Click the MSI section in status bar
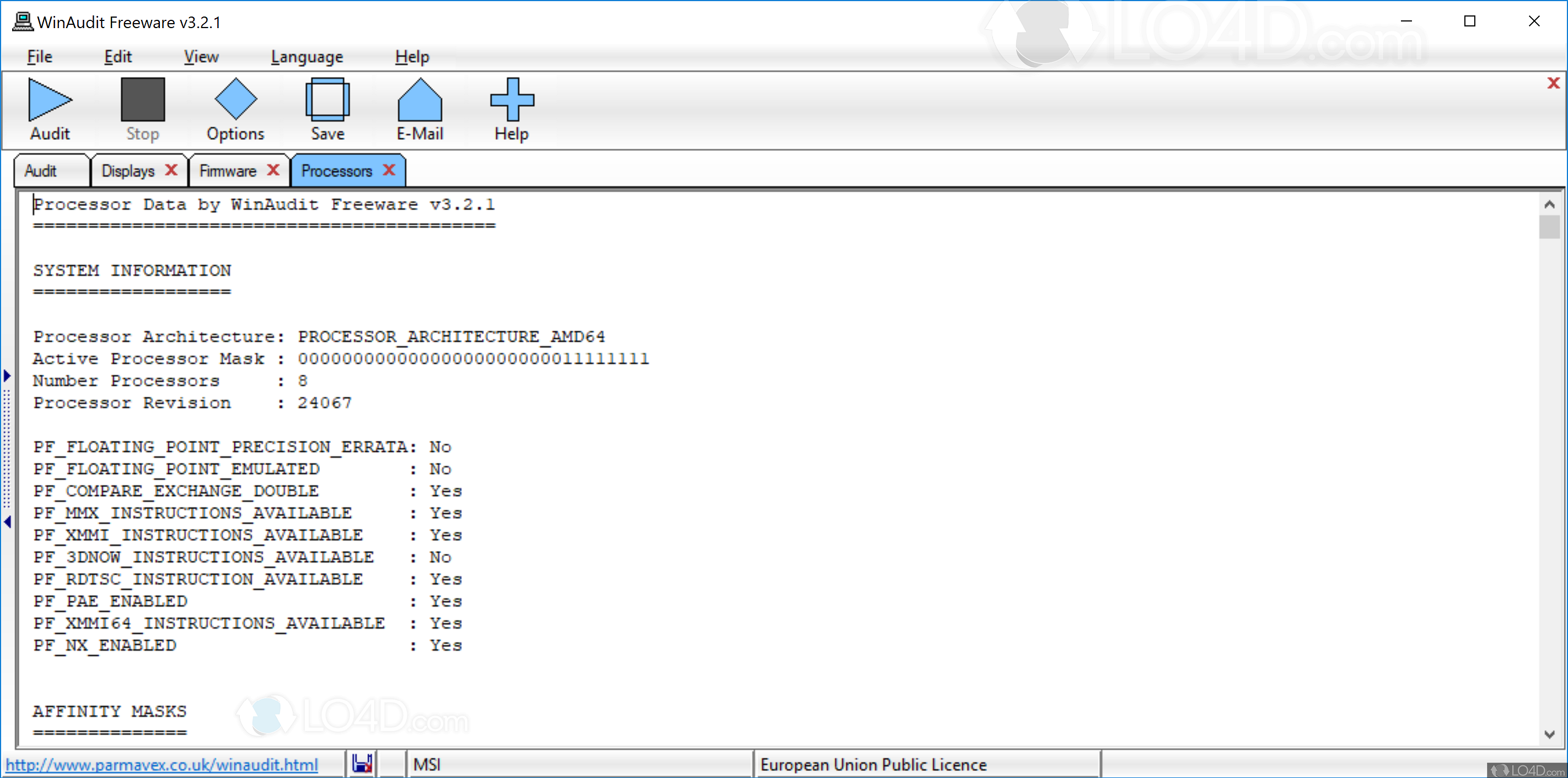This screenshot has height=778, width=1568. pyautogui.click(x=427, y=765)
